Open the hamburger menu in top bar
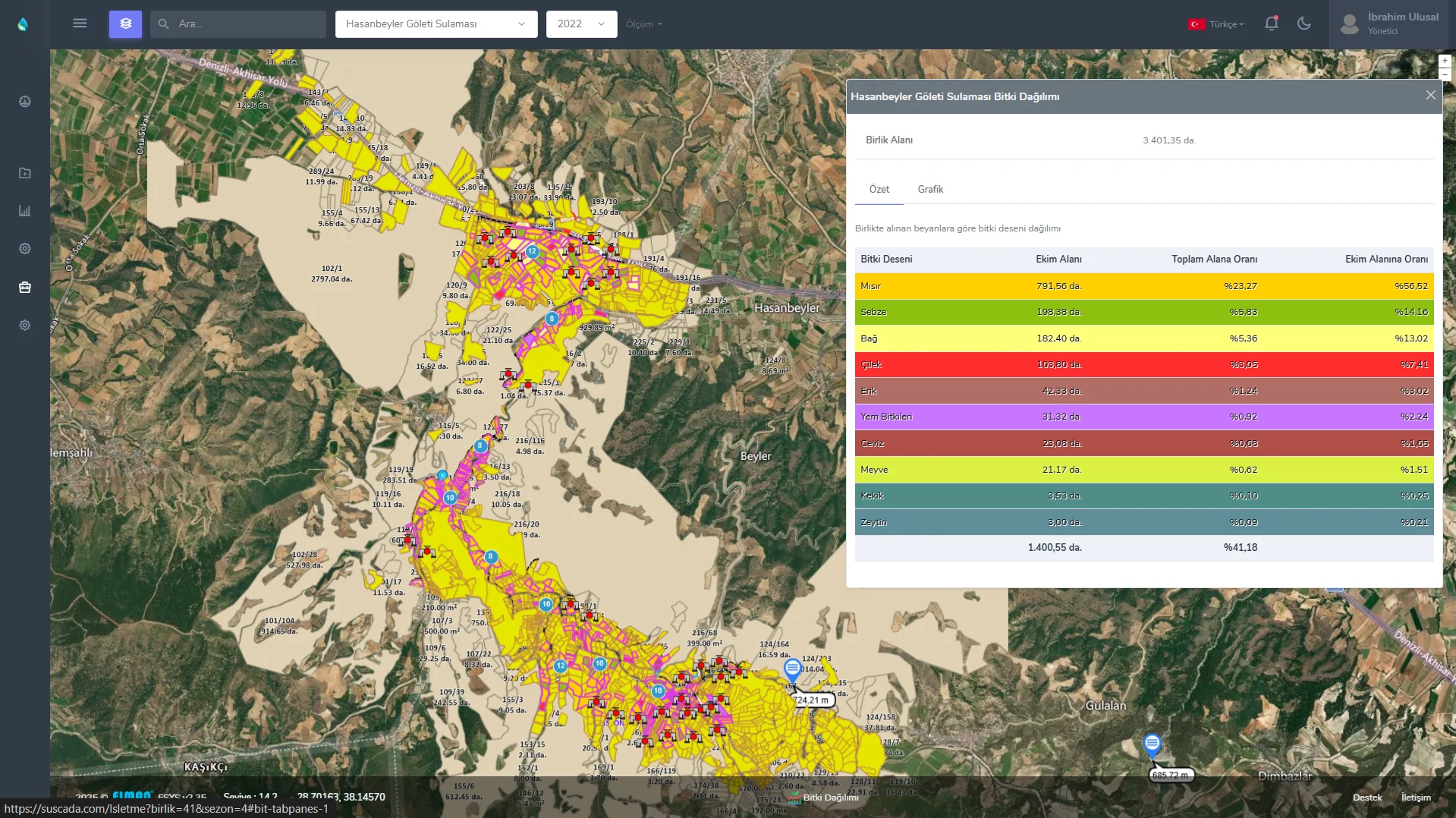This screenshot has height=818, width=1456. coord(80,24)
